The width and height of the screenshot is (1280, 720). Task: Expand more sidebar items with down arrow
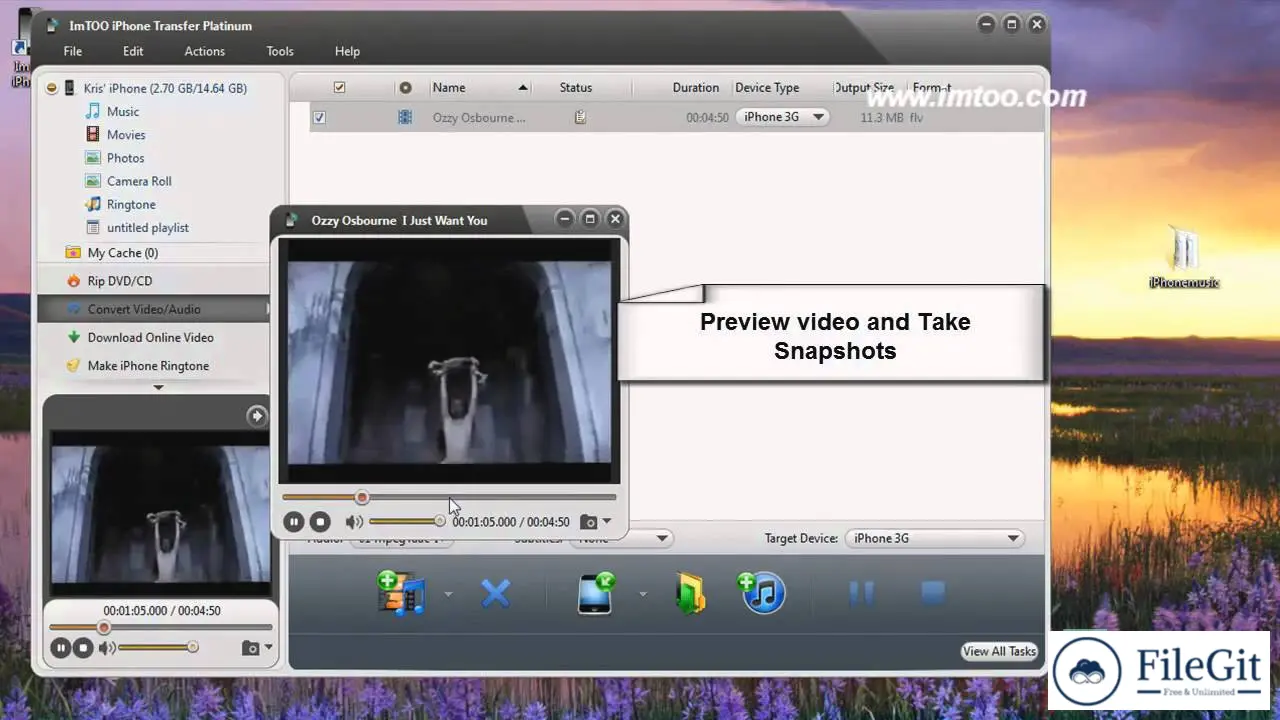point(158,387)
